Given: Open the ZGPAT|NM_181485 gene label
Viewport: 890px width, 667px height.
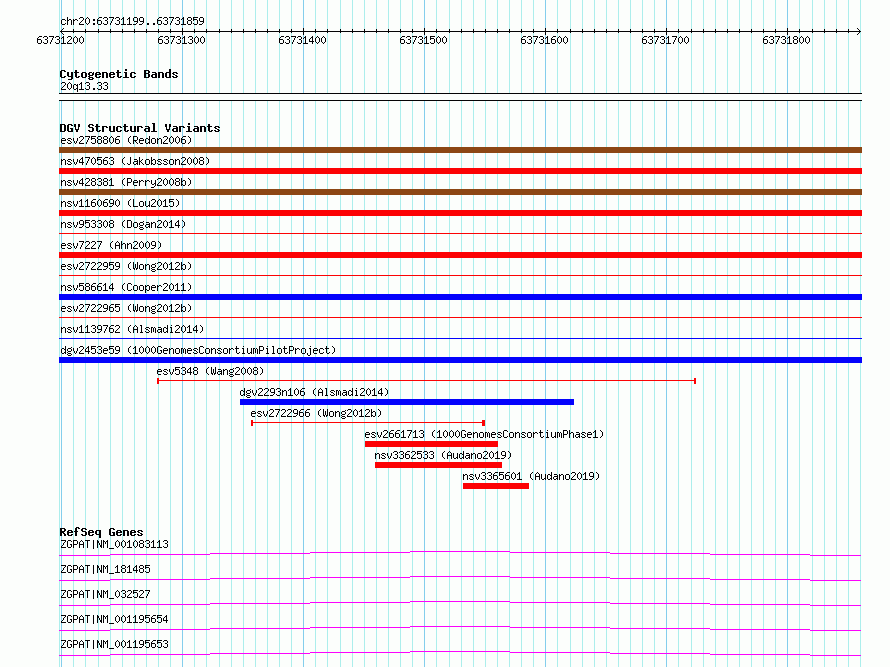Looking at the screenshot, I should point(105,569).
